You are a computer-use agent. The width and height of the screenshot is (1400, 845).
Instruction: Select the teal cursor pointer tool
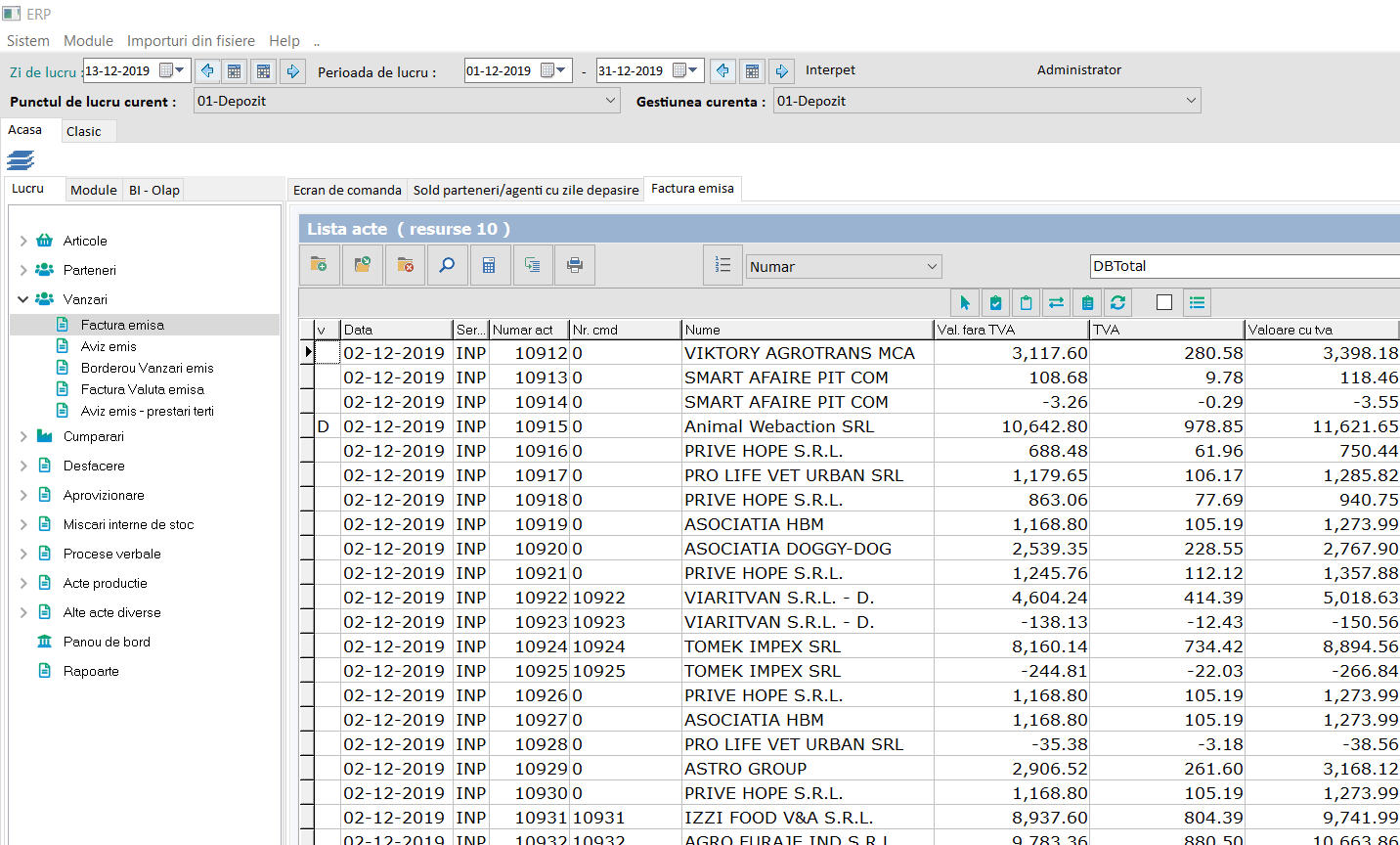pyautogui.click(x=965, y=303)
